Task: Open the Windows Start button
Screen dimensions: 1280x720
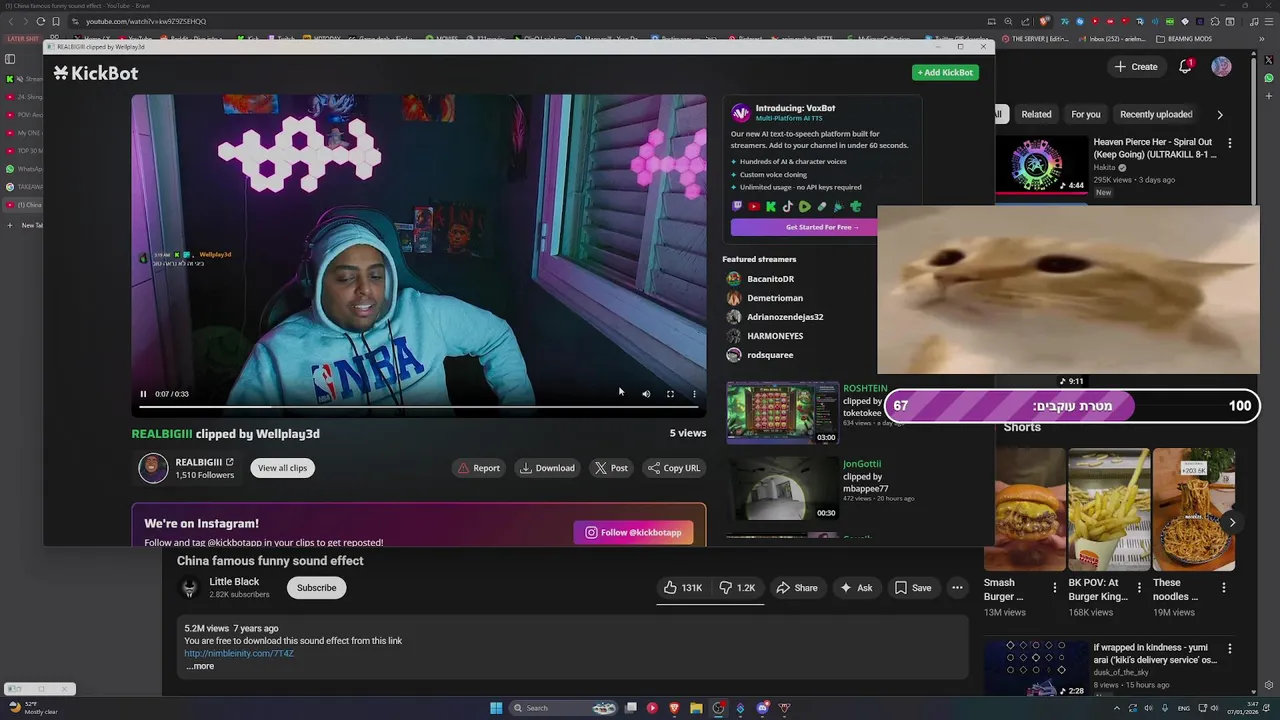Action: click(496, 708)
